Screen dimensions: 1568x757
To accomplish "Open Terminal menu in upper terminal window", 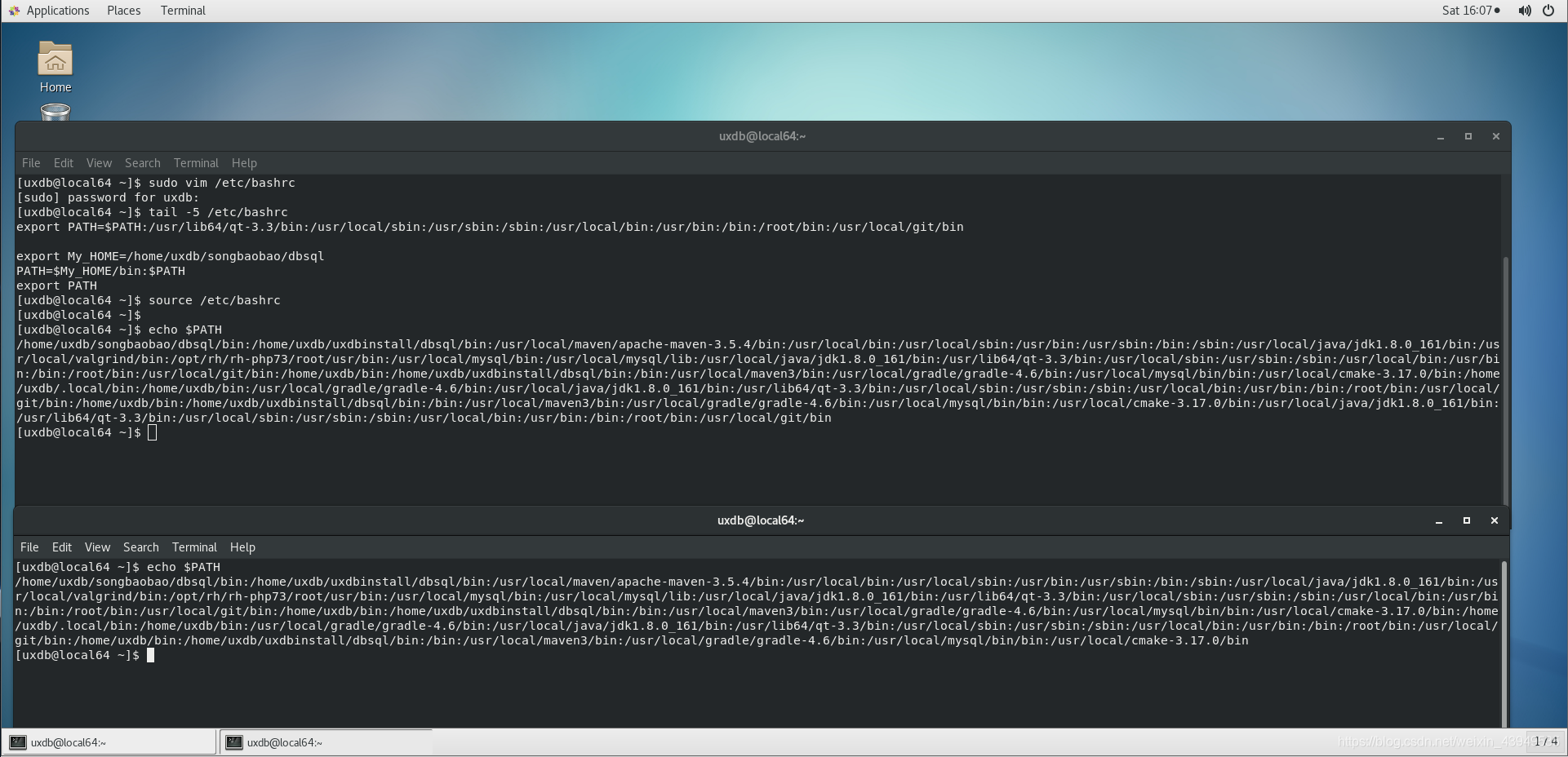I will [196, 163].
